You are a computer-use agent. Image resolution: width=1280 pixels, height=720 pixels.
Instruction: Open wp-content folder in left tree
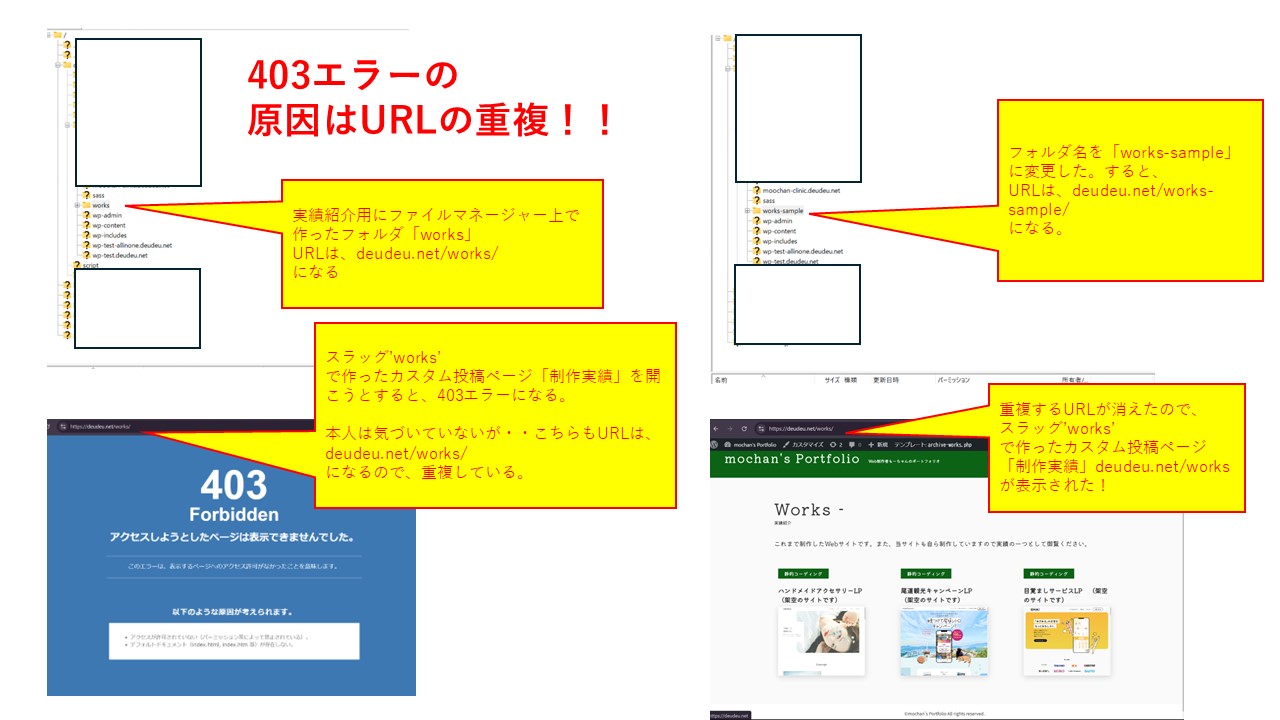tap(107, 225)
